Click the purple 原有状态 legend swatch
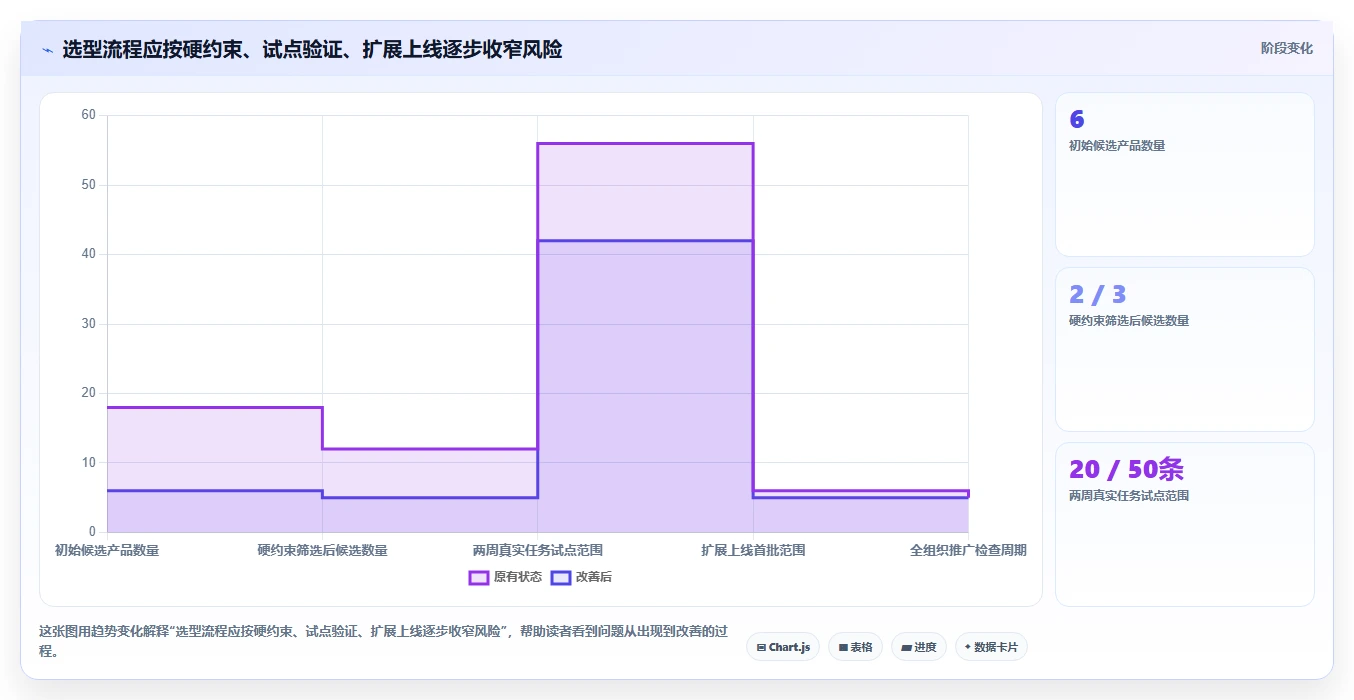 [x=479, y=577]
